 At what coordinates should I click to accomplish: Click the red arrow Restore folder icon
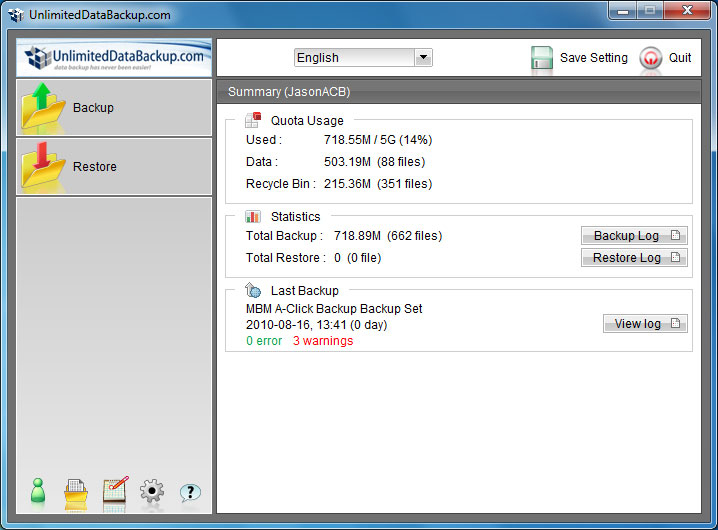pyautogui.click(x=44, y=165)
